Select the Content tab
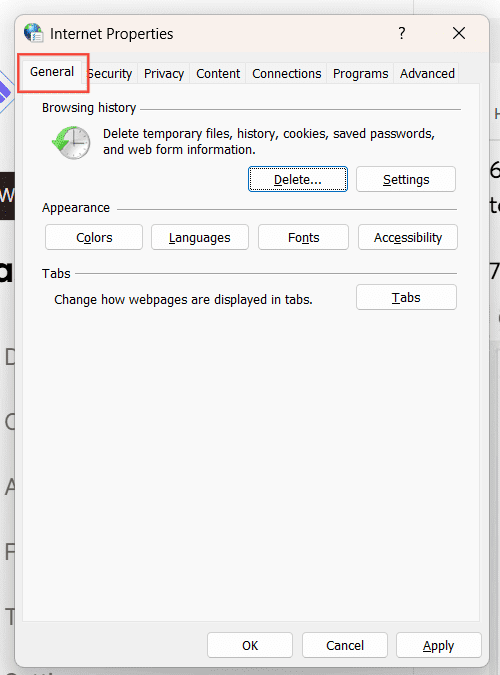The height and width of the screenshot is (675, 500). coord(218,74)
